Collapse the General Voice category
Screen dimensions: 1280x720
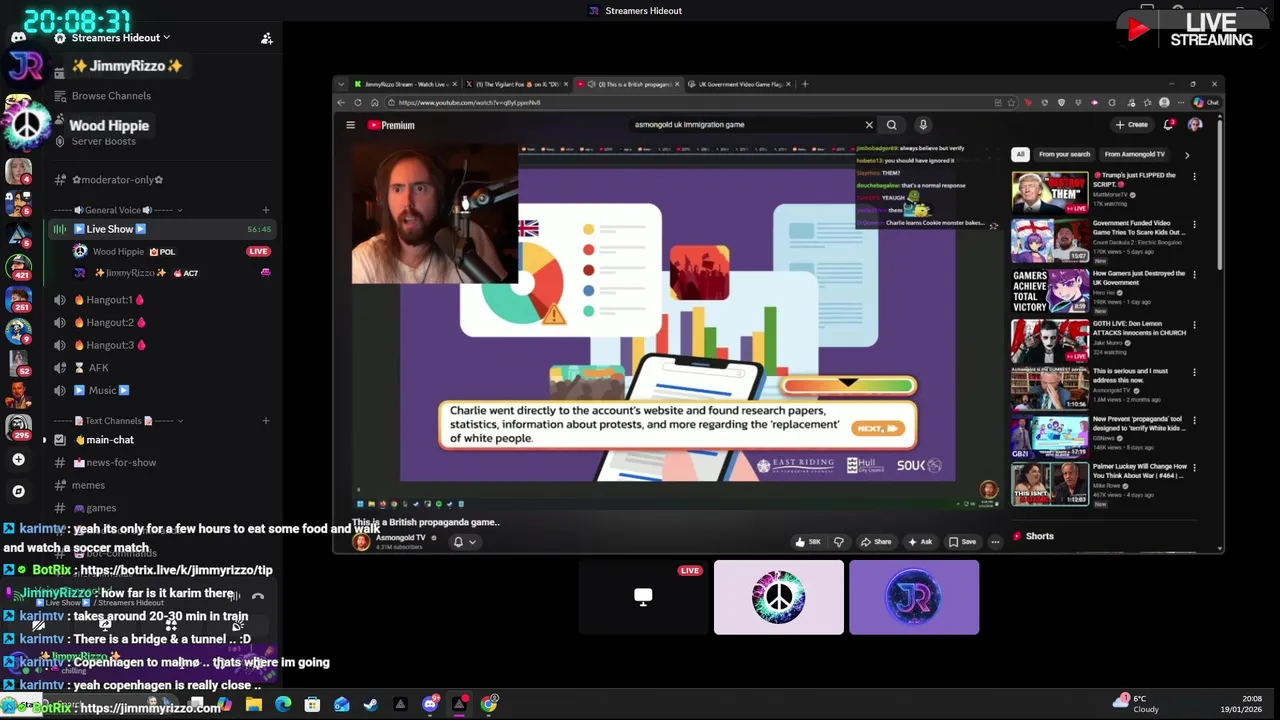(117, 210)
